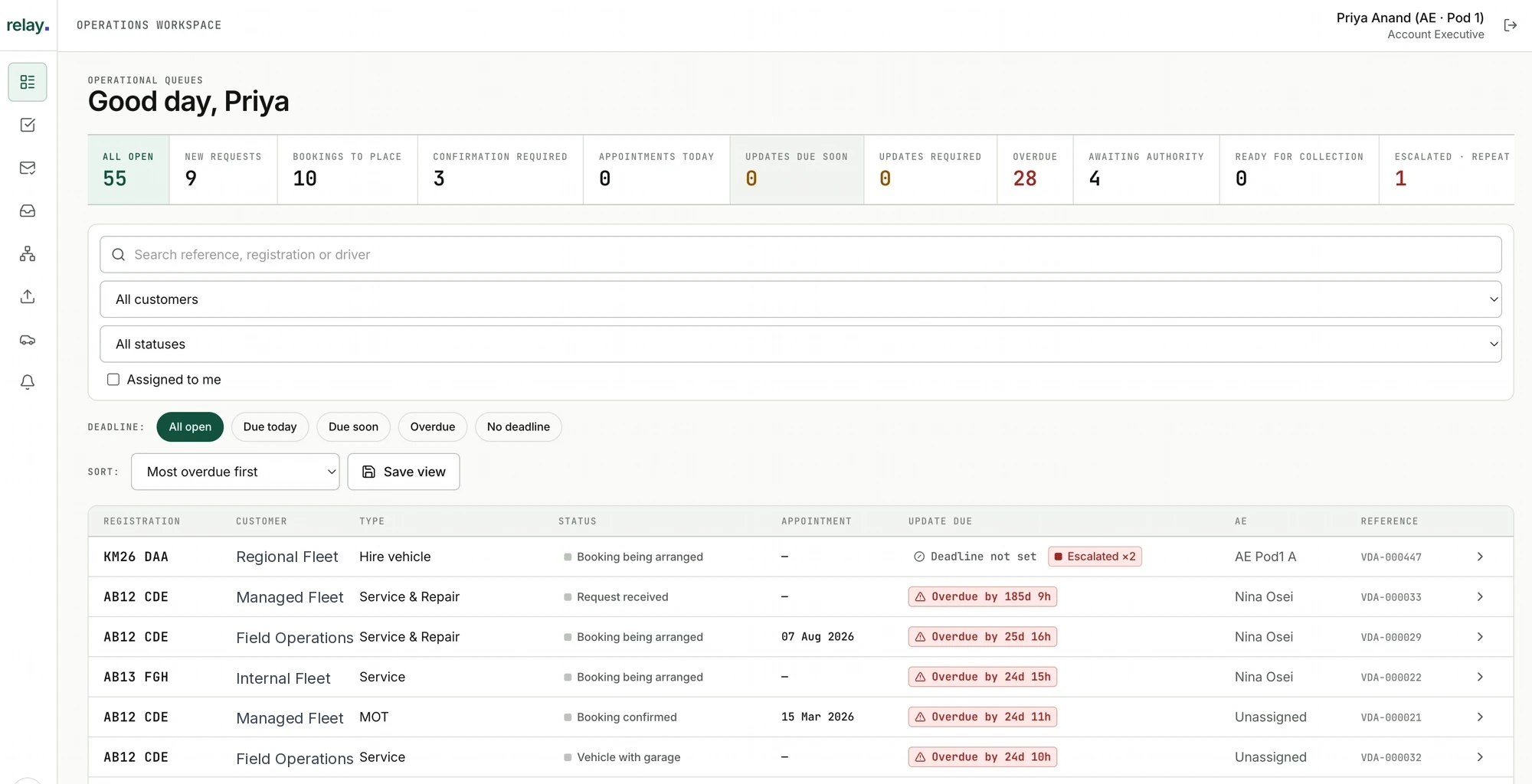Screen dimensions: 1532x784
Task: Switch to the Escalated Repeat tab
Action: (x=1447, y=170)
